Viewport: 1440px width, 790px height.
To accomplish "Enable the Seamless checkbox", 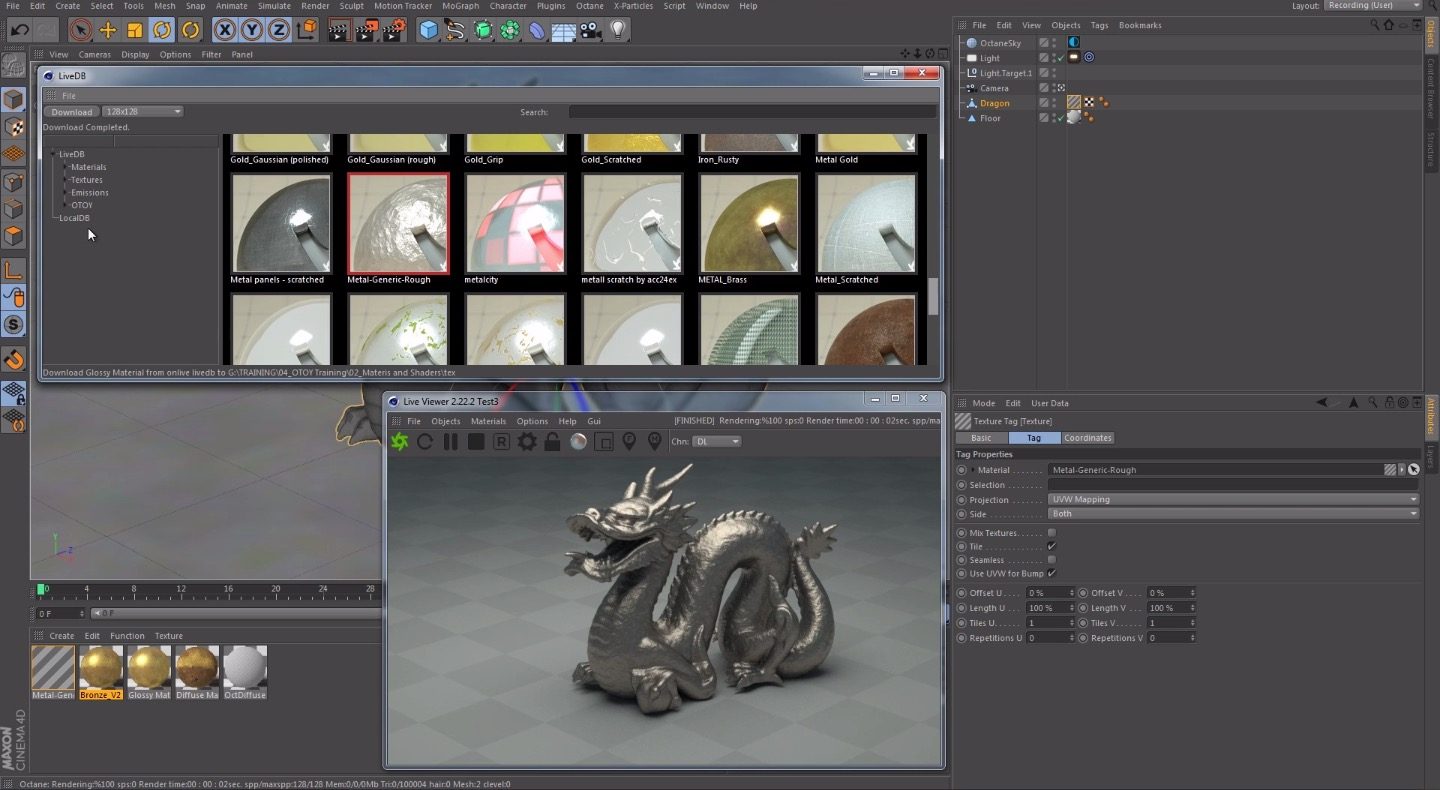I will click(1051, 559).
